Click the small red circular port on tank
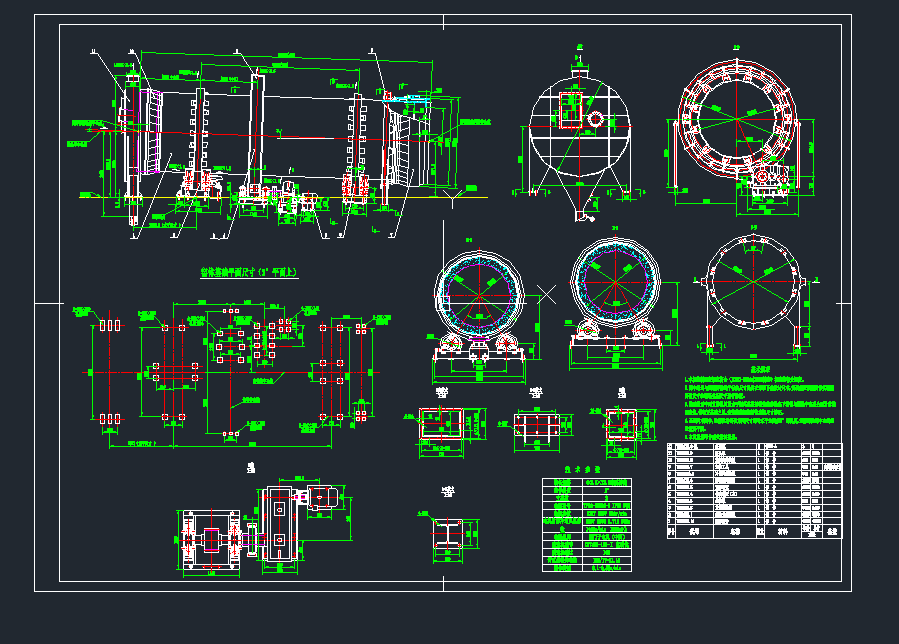The height and width of the screenshot is (644, 899). 595,119
